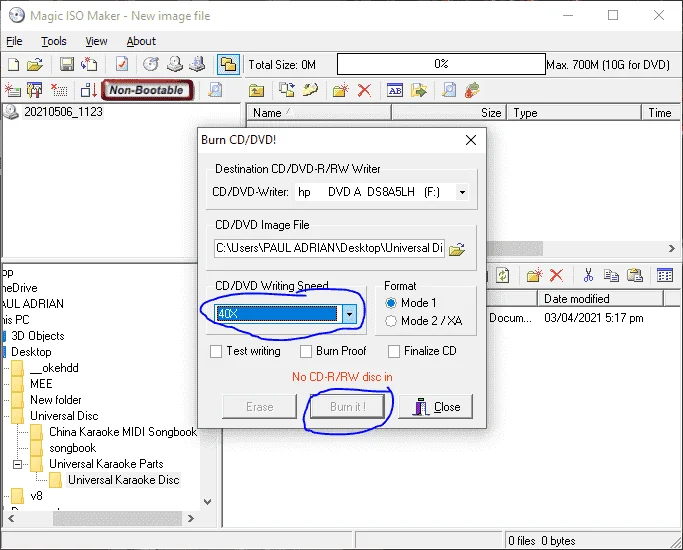Viewport: 683px width, 550px height.
Task: Open the View menu
Action: tap(96, 41)
